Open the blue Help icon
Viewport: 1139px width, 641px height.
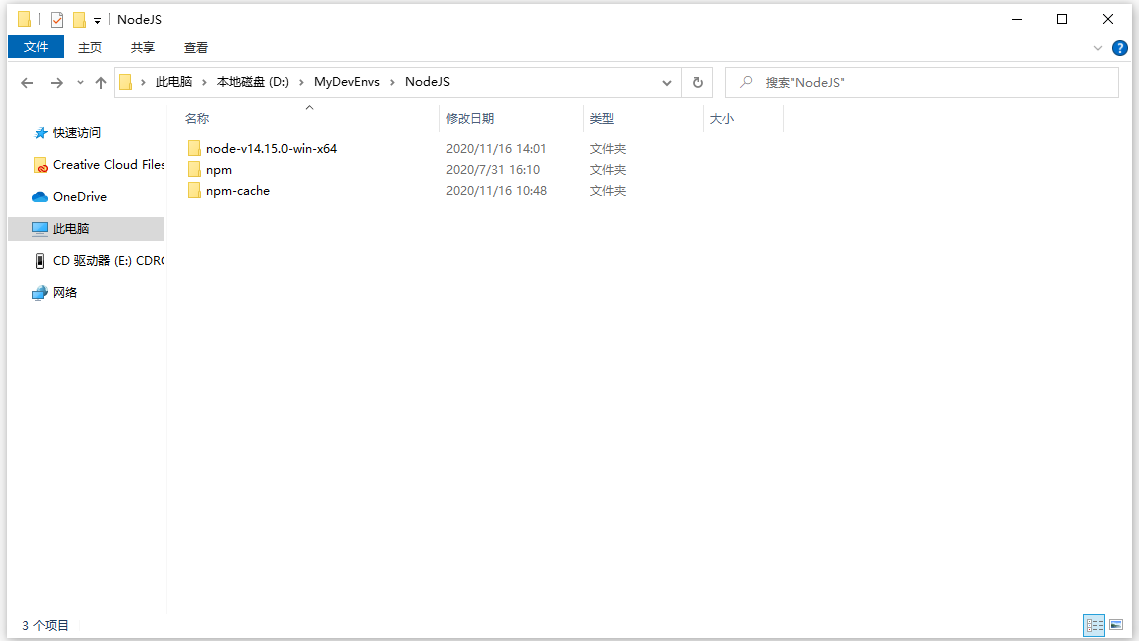coord(1120,48)
